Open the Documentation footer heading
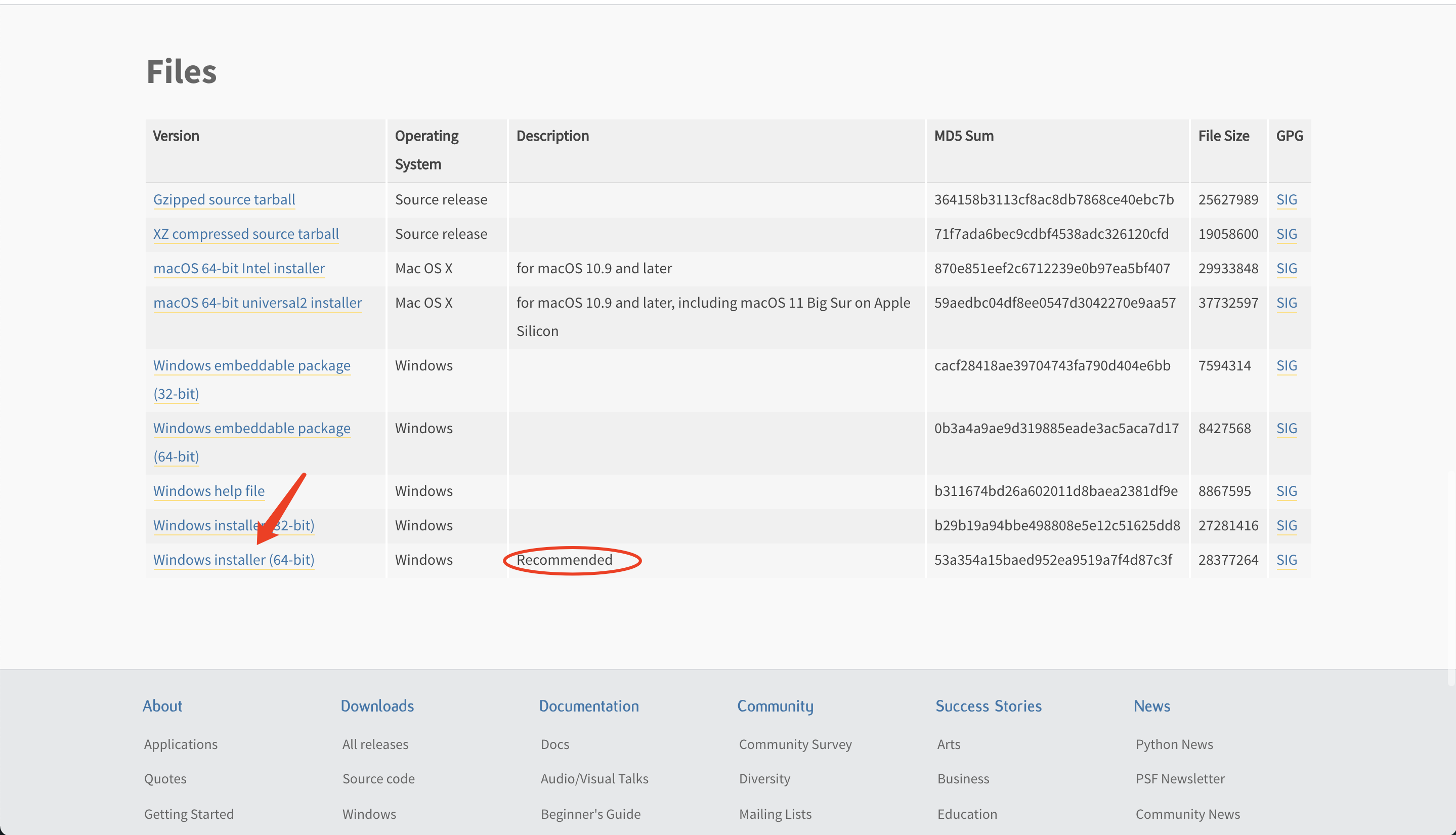1456x835 pixels. point(588,706)
